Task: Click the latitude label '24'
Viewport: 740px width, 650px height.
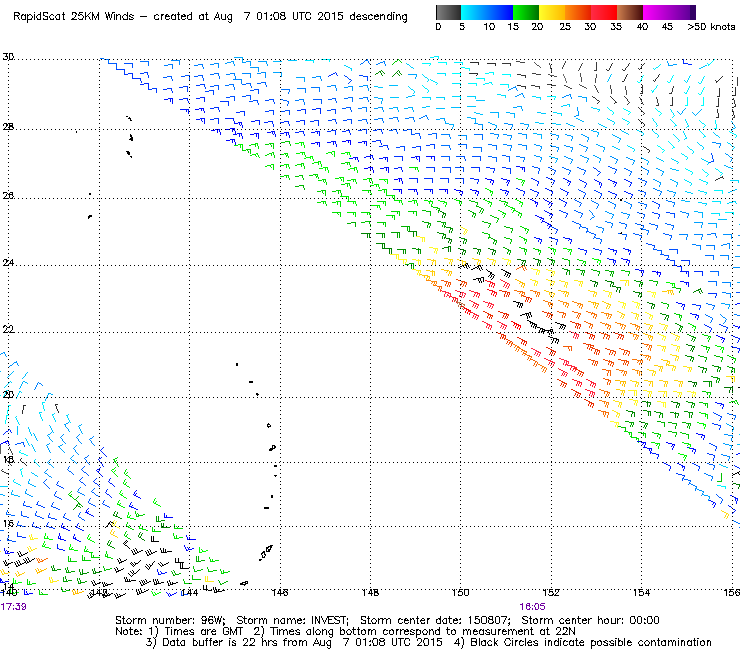Action: coord(8,262)
